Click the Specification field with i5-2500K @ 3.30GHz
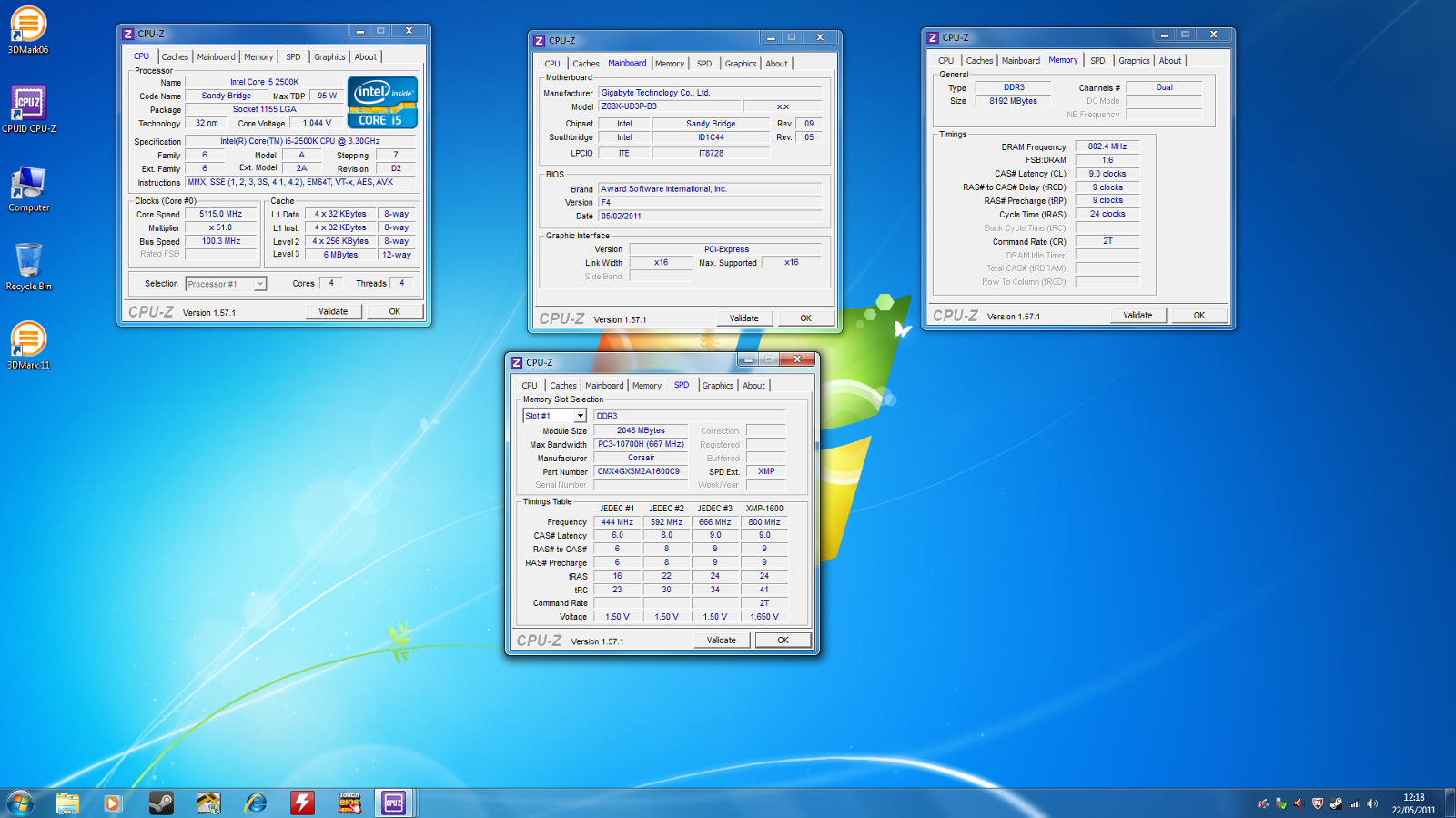Viewport: 1456px width, 818px height. (300, 141)
